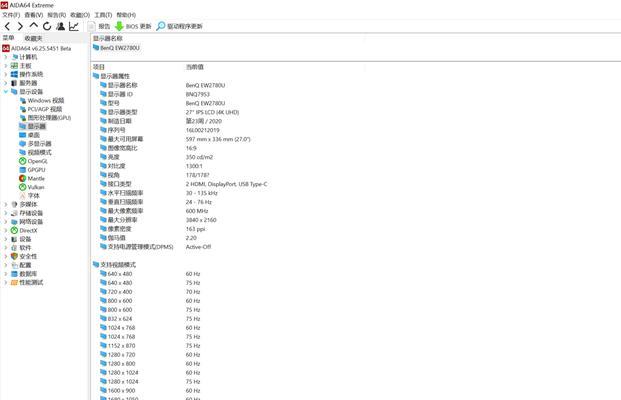Open the 工具(T) menu
The height and width of the screenshot is (400, 621).
click(x=103, y=15)
